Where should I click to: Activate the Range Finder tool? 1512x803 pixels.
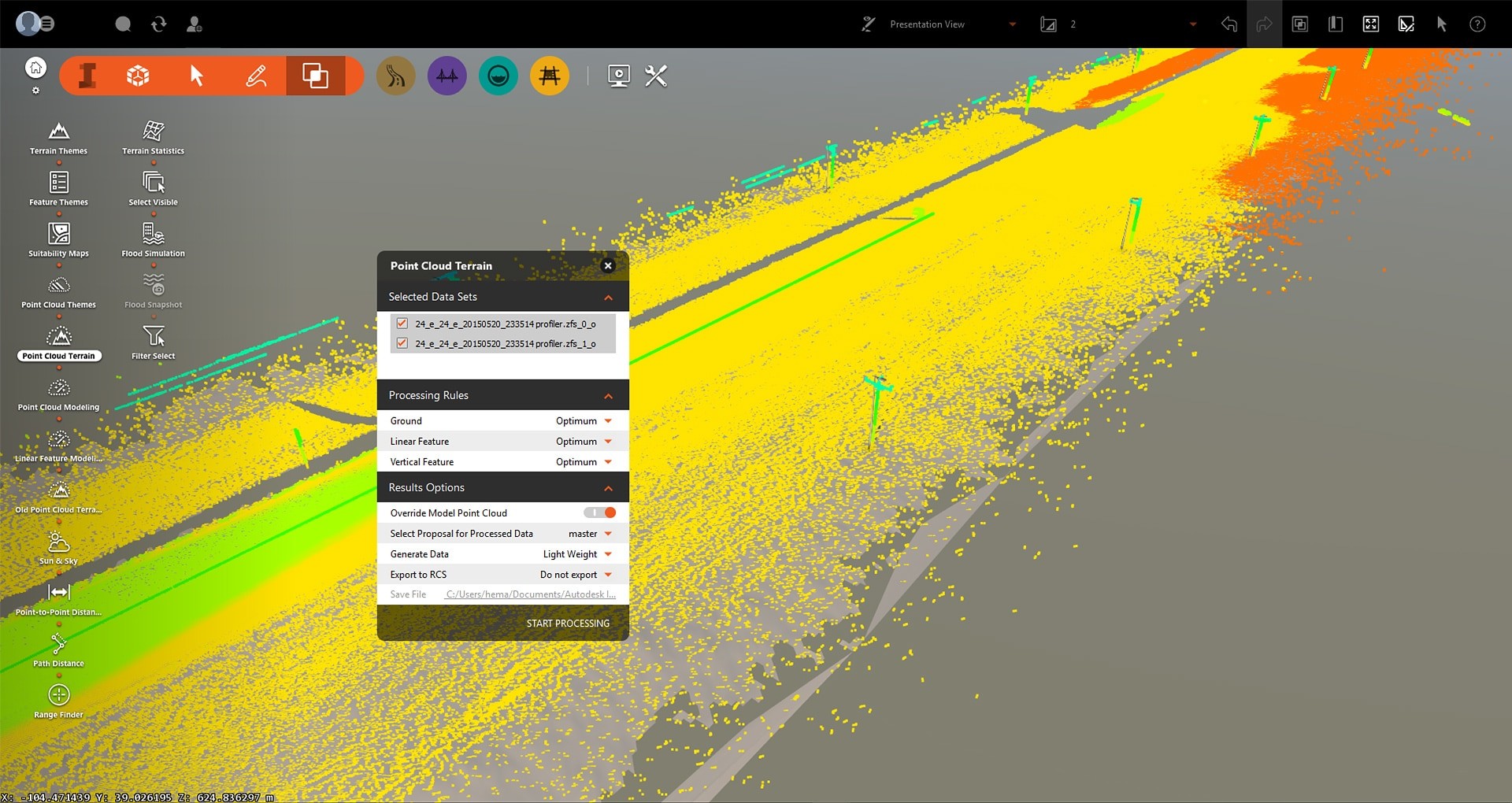58,701
